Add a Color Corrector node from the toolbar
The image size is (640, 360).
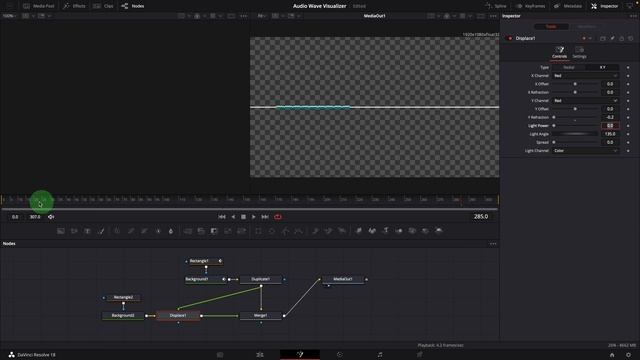[x=117, y=231]
